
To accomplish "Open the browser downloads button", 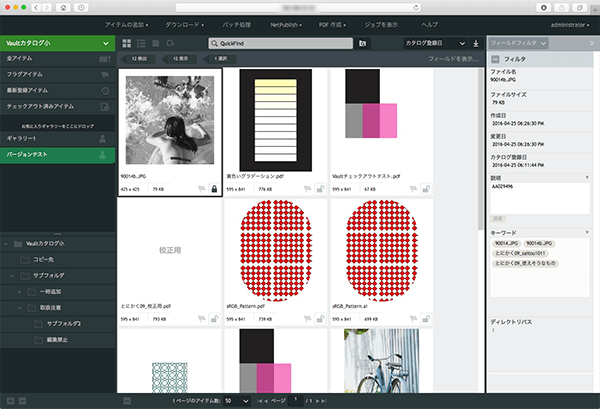I will [544, 8].
